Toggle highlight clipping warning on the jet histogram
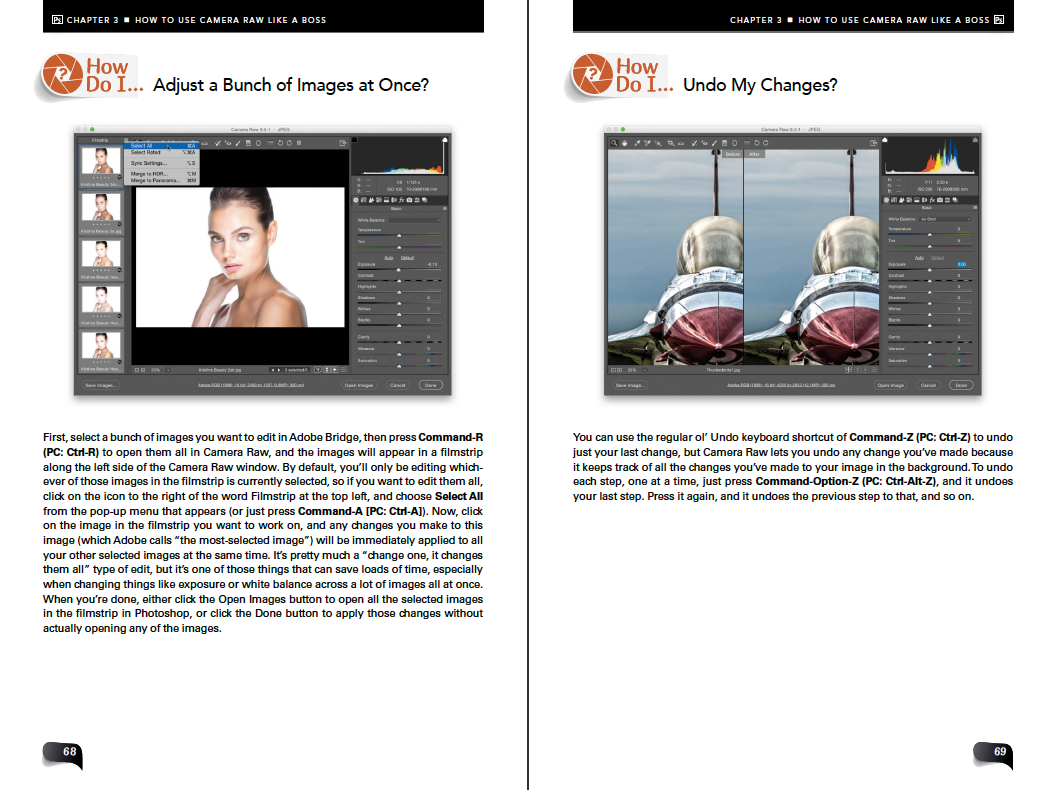This screenshot has width=1056, height=790. [x=975, y=140]
